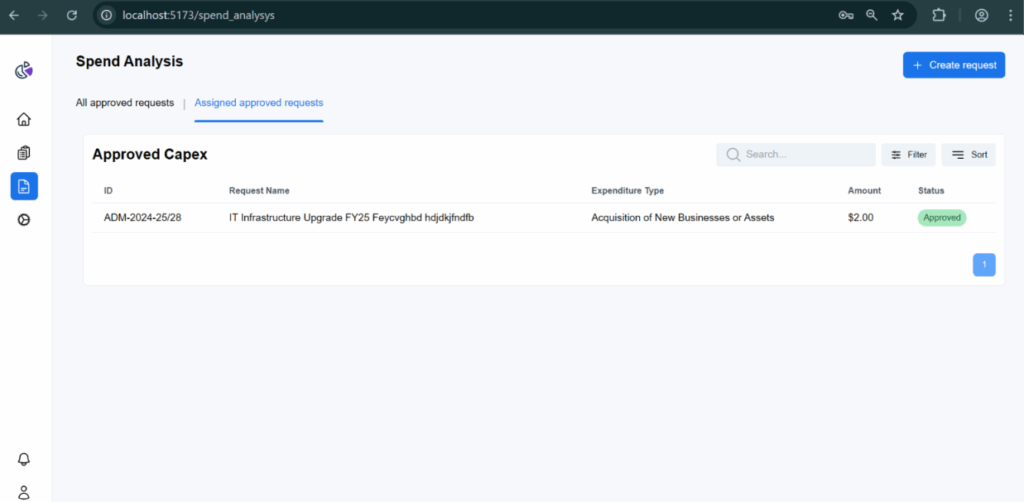The height and width of the screenshot is (502, 1024).
Task: Click the Create request button
Action: tap(953, 65)
